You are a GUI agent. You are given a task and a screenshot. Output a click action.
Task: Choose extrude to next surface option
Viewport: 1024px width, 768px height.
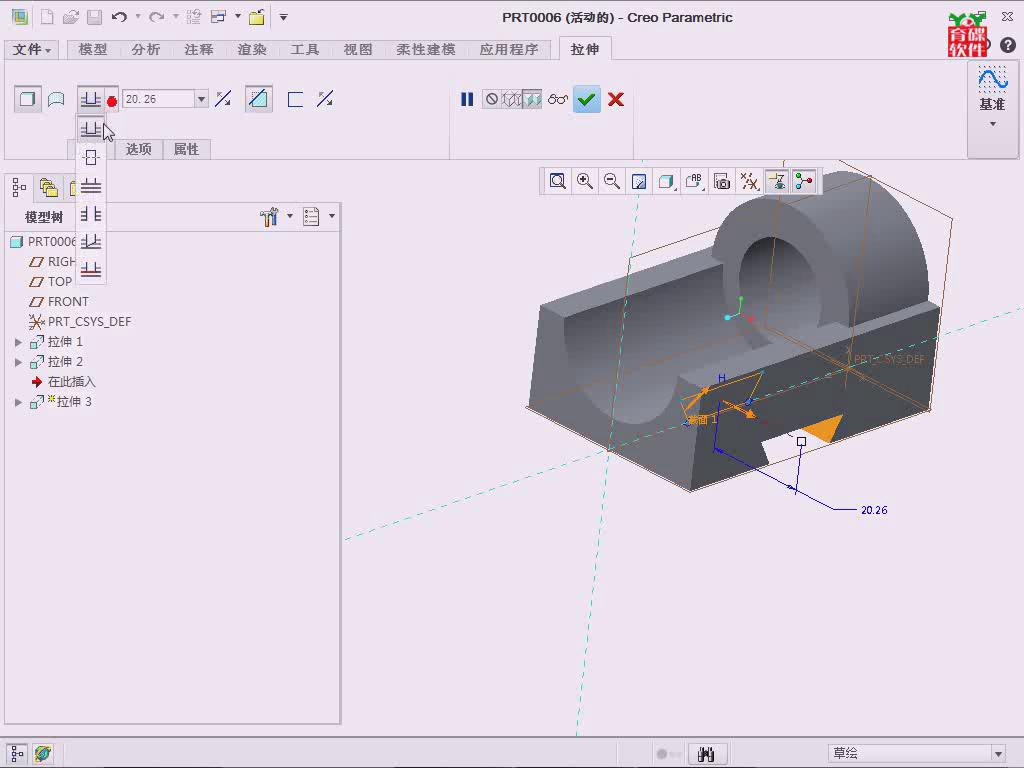tap(91, 186)
